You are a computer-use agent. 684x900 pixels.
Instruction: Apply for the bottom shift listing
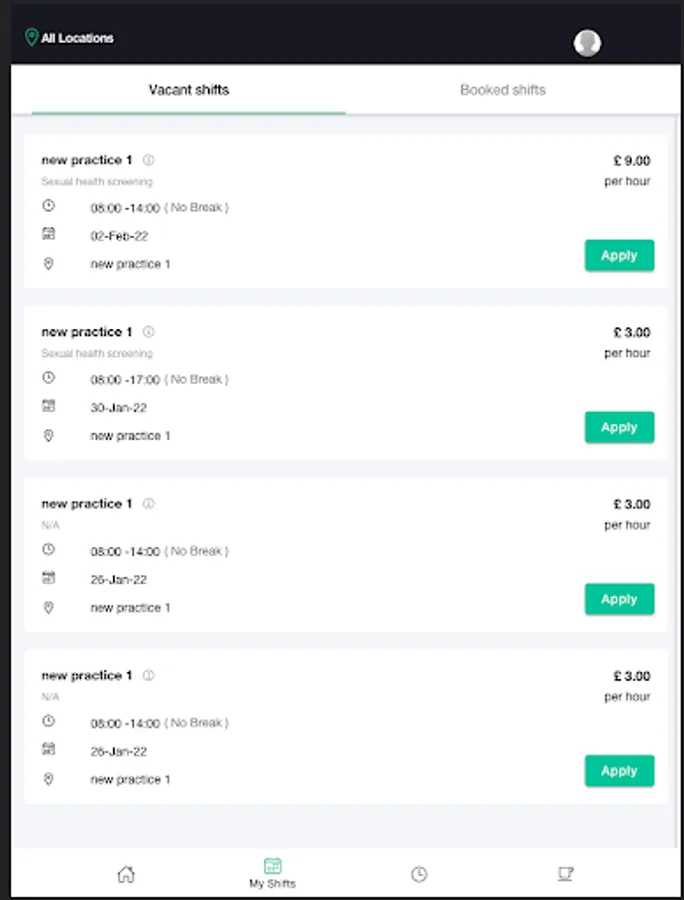619,771
